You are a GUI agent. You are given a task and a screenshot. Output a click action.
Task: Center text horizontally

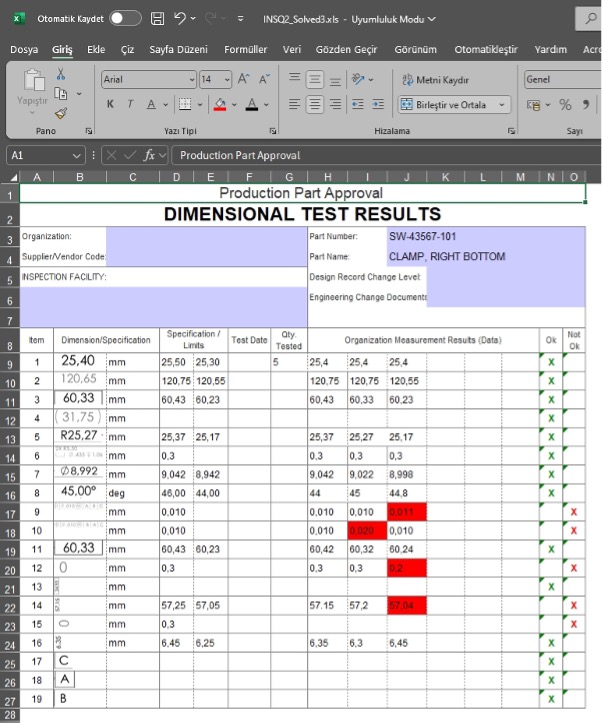[x=314, y=104]
